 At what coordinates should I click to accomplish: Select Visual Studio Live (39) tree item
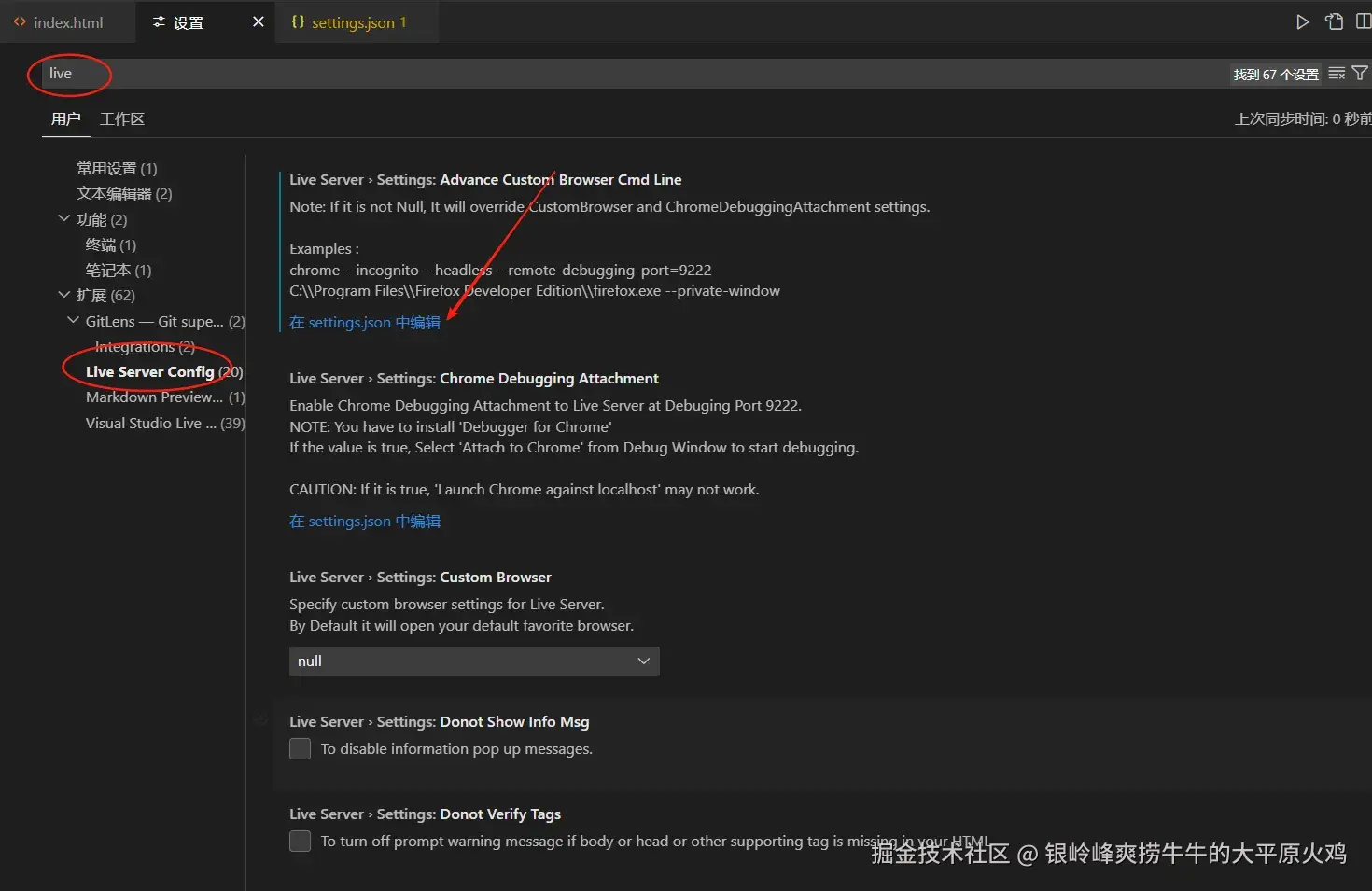[x=165, y=424]
